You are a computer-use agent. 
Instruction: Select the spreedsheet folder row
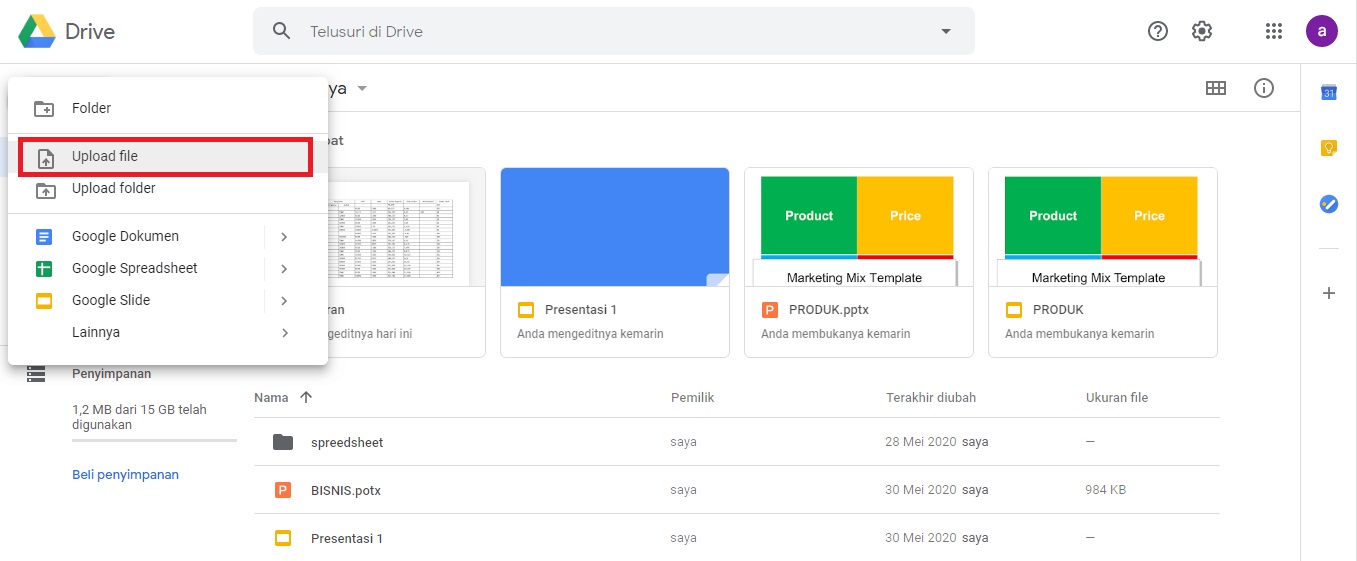[x=737, y=442]
